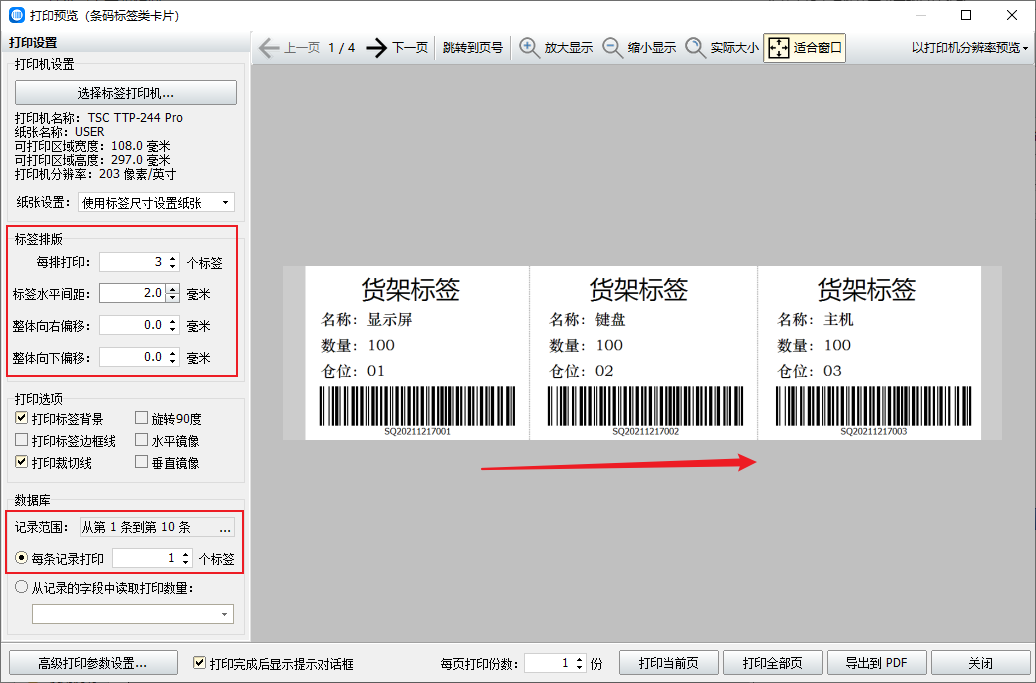Image resolution: width=1036 pixels, height=683 pixels.
Task: Click the zoom out magnifier icon
Action: (x=612, y=48)
